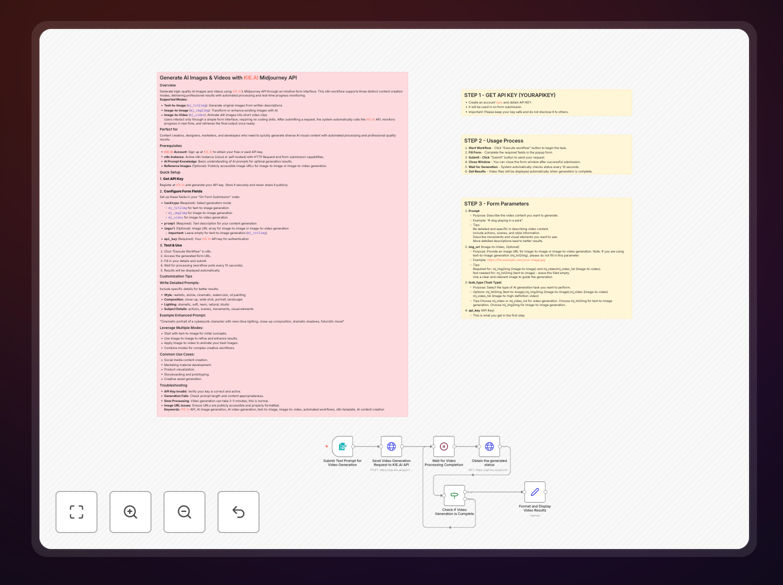This screenshot has height=585, width=783.
Task: Follow the orange 'here' link in Step 1 note
Action: (x=499, y=102)
